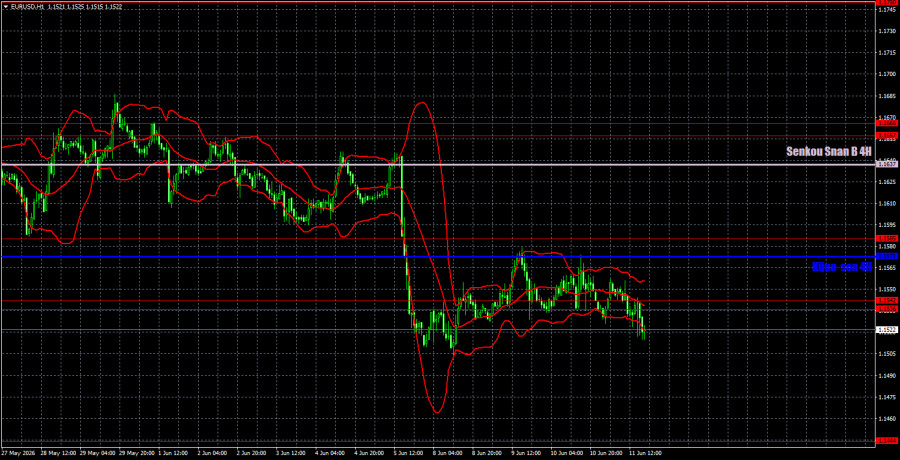Click the red 1.1542 level price tag
The width and height of the screenshot is (900, 460).
[887, 300]
